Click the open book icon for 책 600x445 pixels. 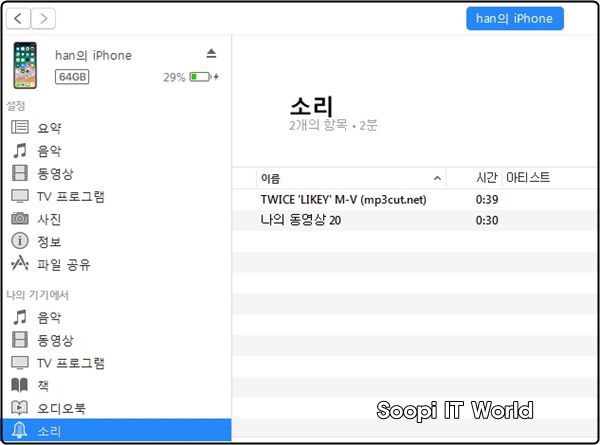(x=20, y=385)
